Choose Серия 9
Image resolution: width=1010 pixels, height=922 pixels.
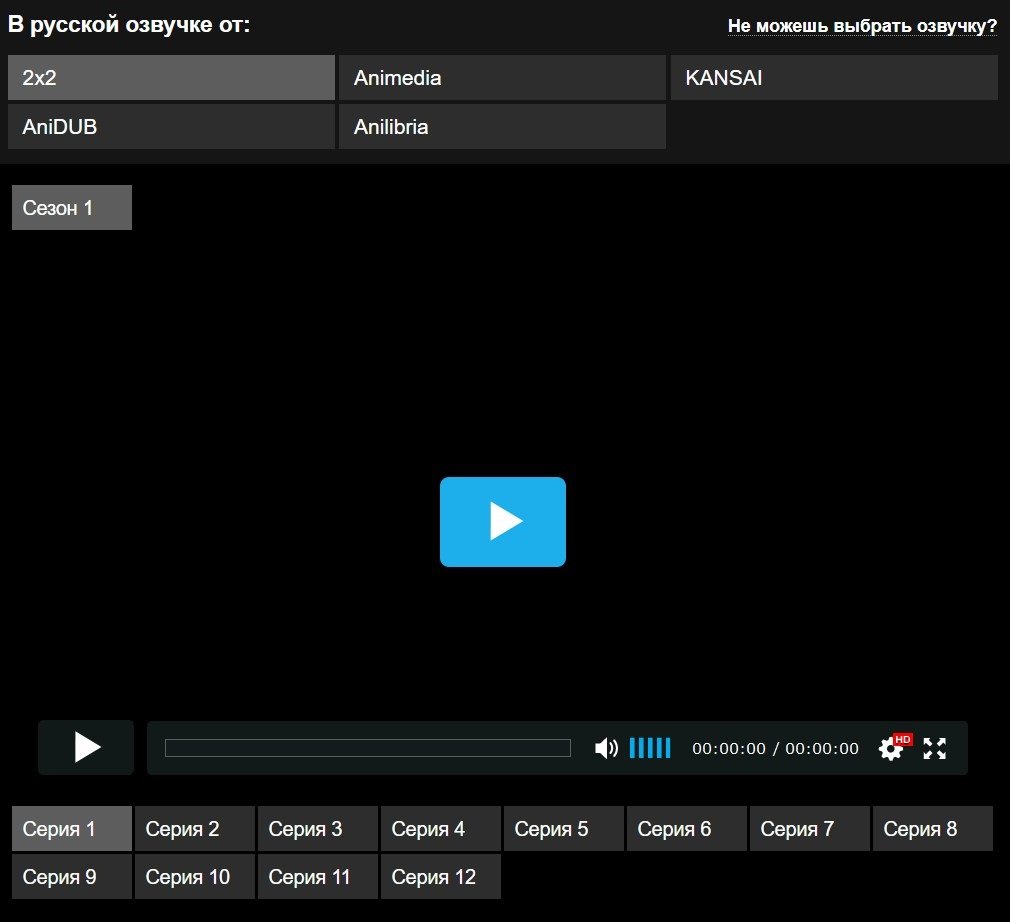pyautogui.click(x=71, y=876)
